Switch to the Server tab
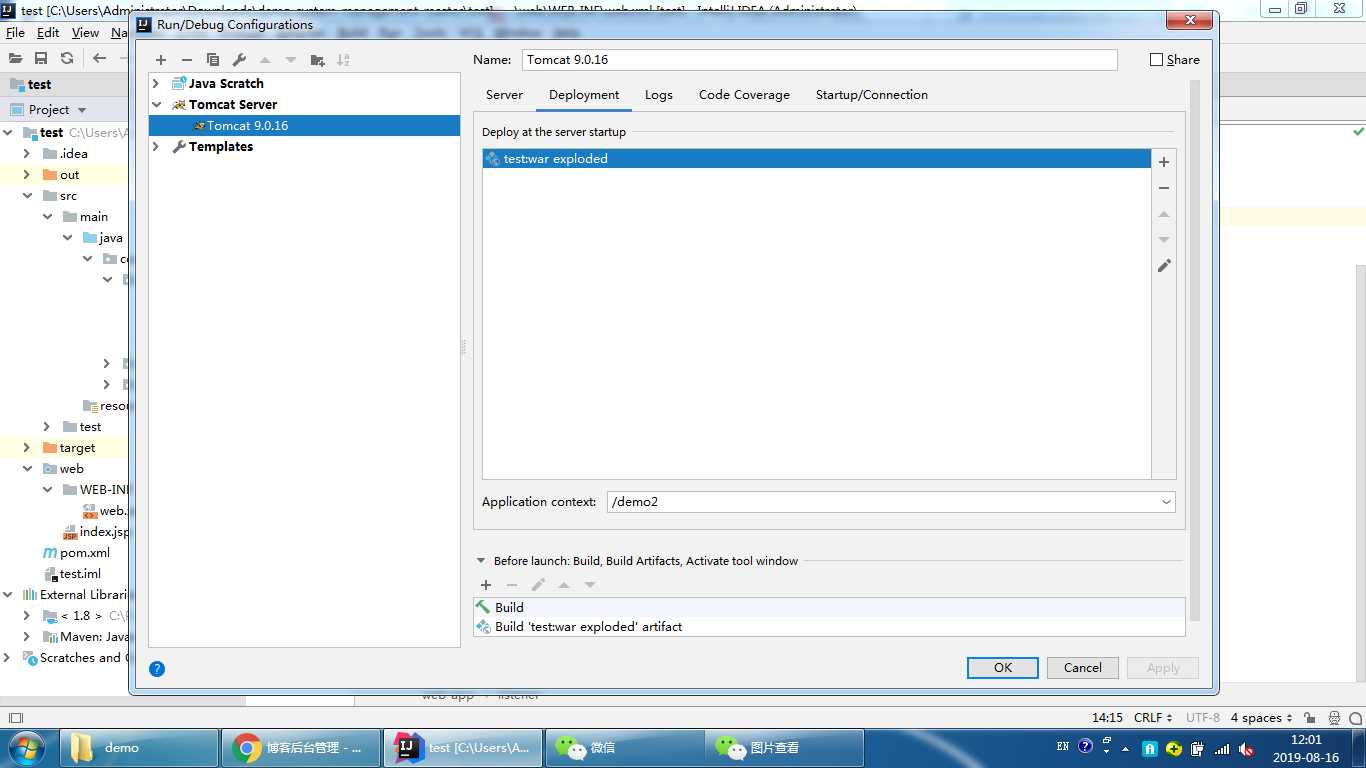The width and height of the screenshot is (1366, 768). pyautogui.click(x=504, y=95)
